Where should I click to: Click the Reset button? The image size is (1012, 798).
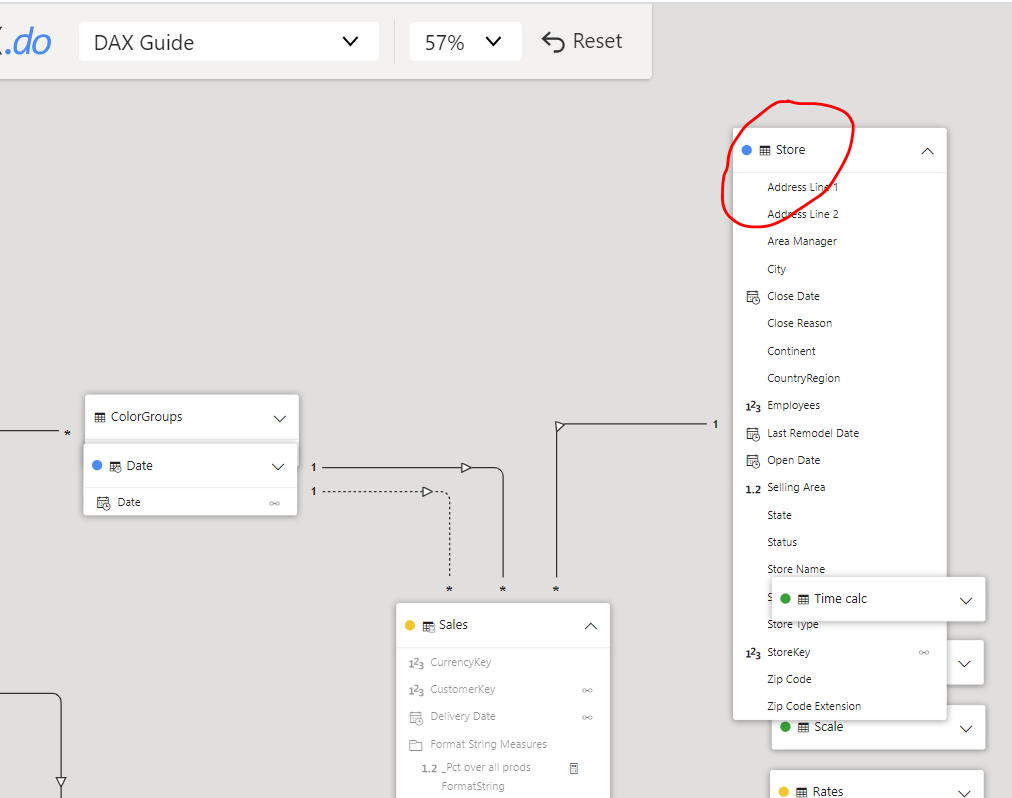click(582, 41)
